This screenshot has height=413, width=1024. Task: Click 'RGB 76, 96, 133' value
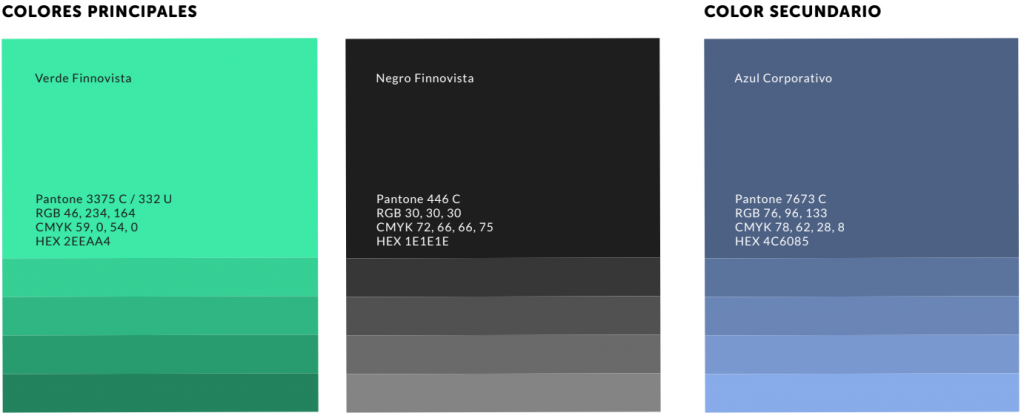point(781,213)
